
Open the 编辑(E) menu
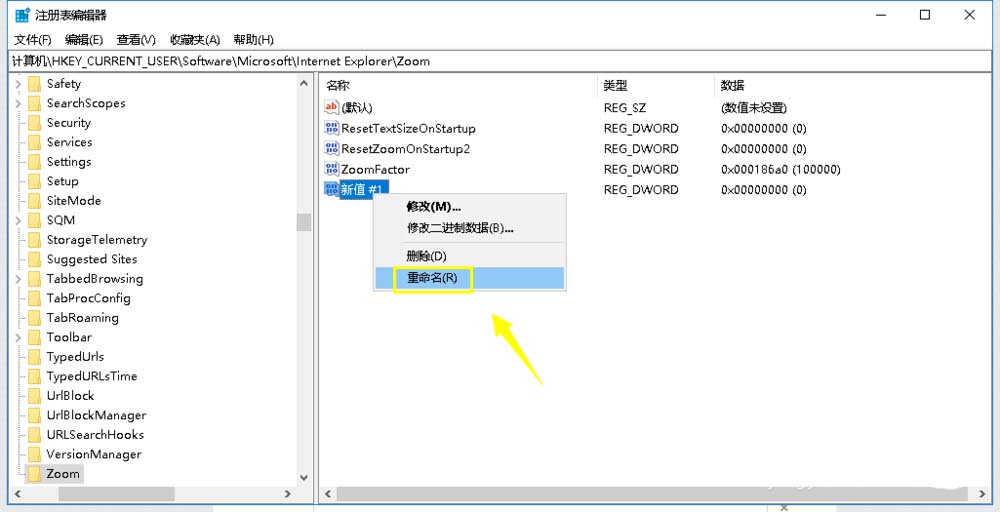(x=84, y=40)
